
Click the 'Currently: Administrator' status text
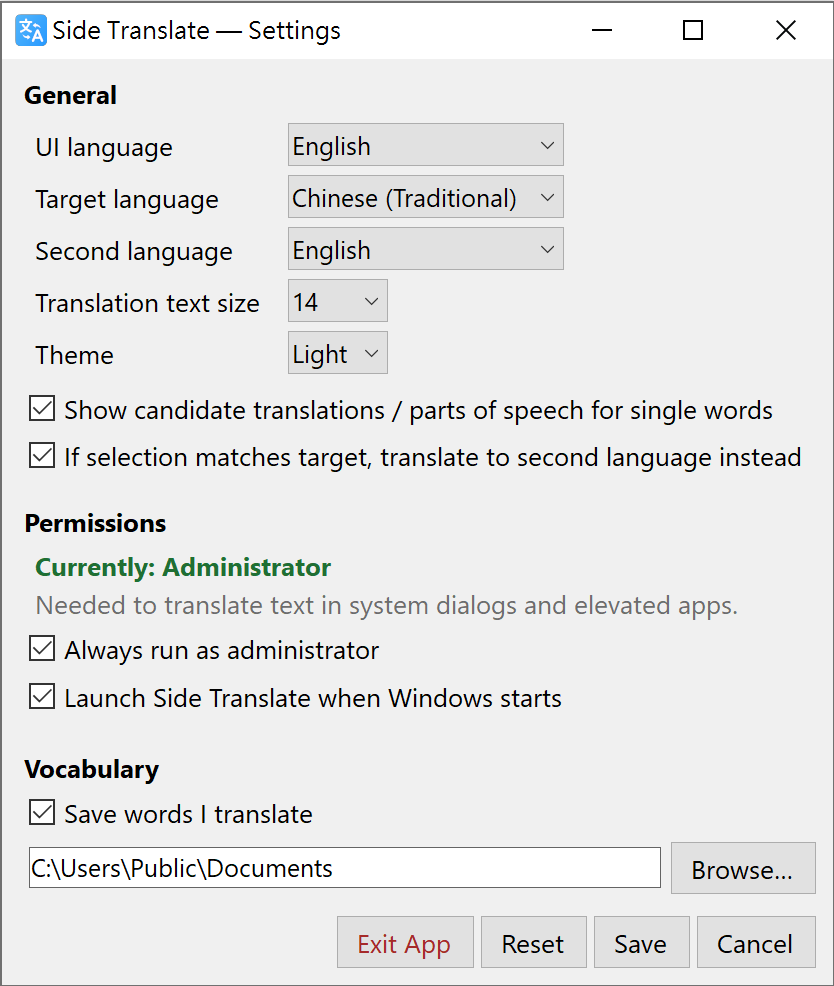(183, 567)
